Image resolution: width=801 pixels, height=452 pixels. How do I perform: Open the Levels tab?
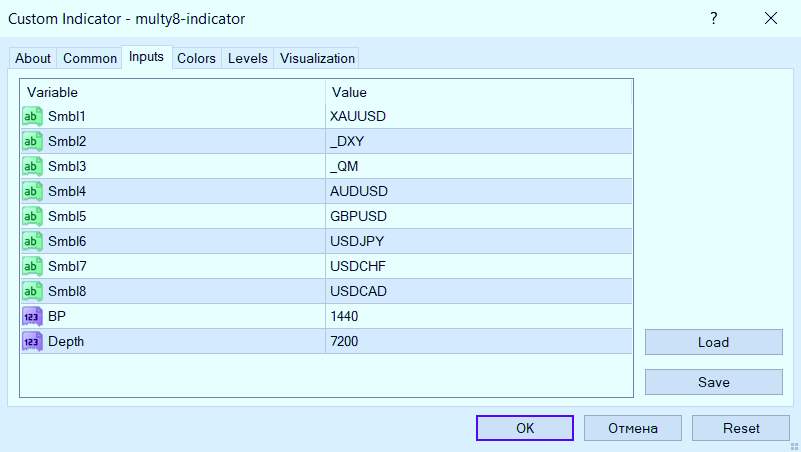tap(248, 59)
